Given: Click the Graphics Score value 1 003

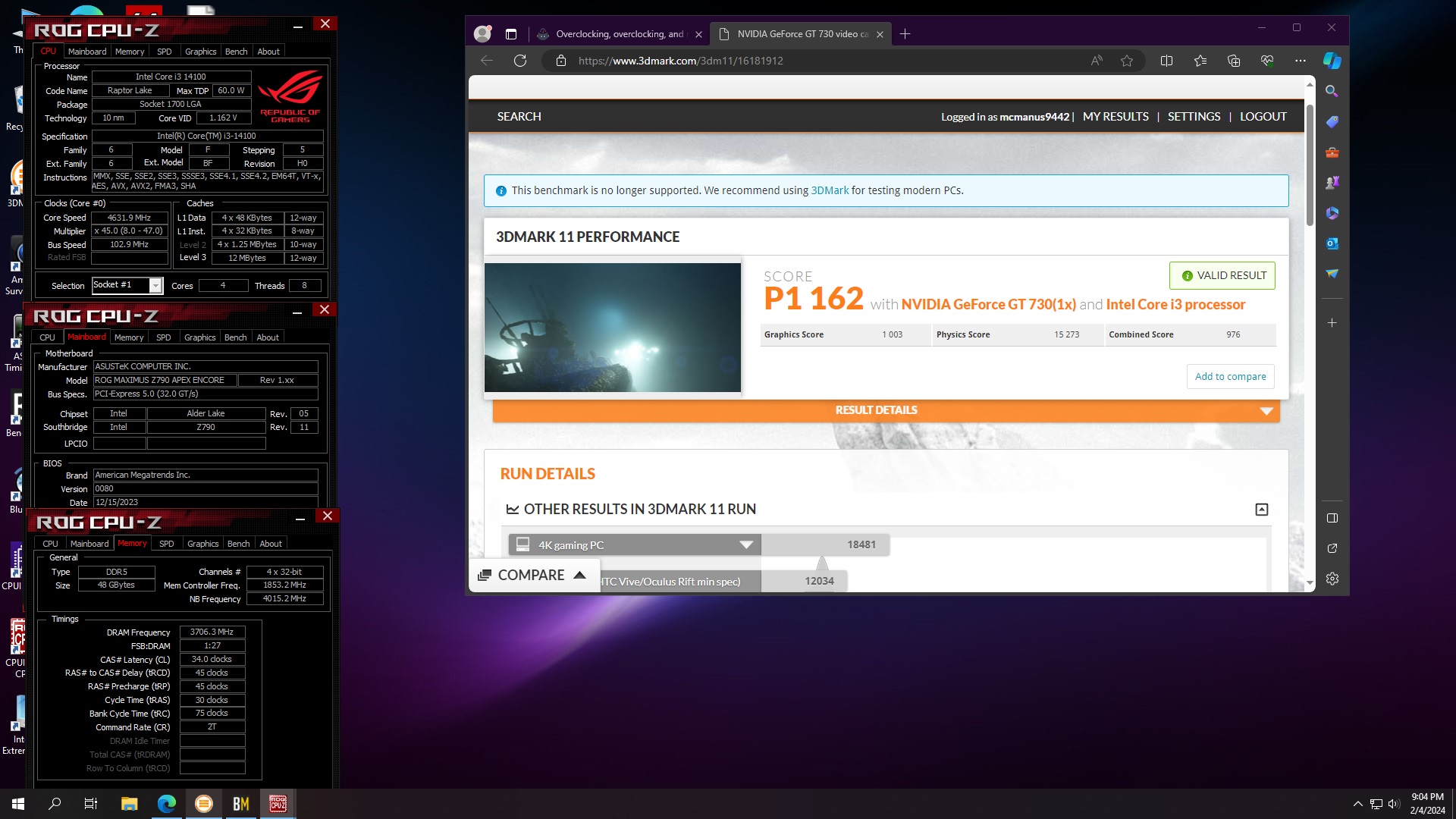Looking at the screenshot, I should point(892,334).
